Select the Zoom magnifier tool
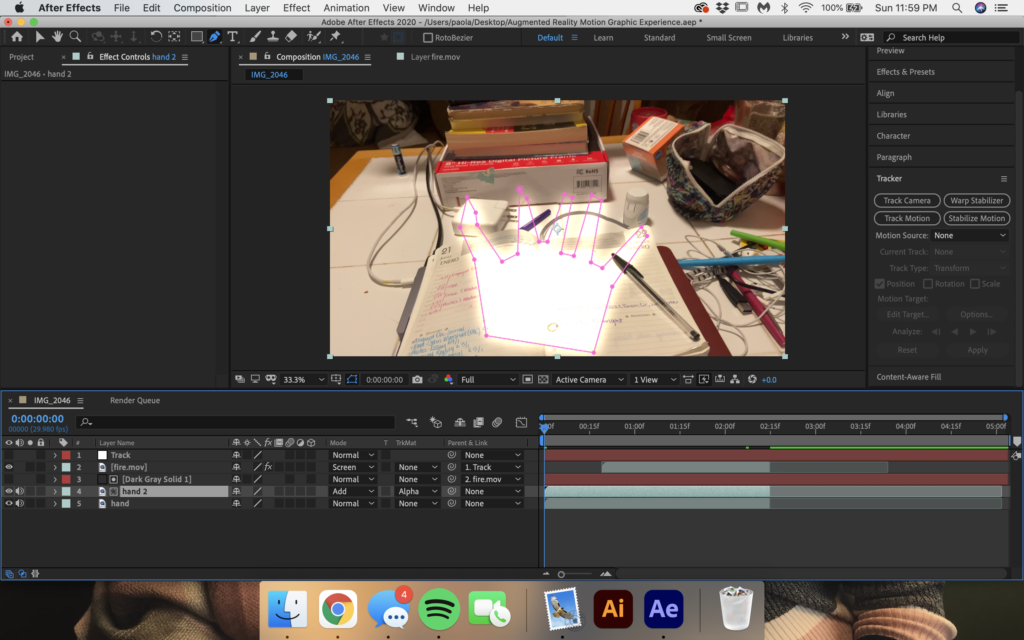Screen dimensions: 1024x640 (75, 37)
